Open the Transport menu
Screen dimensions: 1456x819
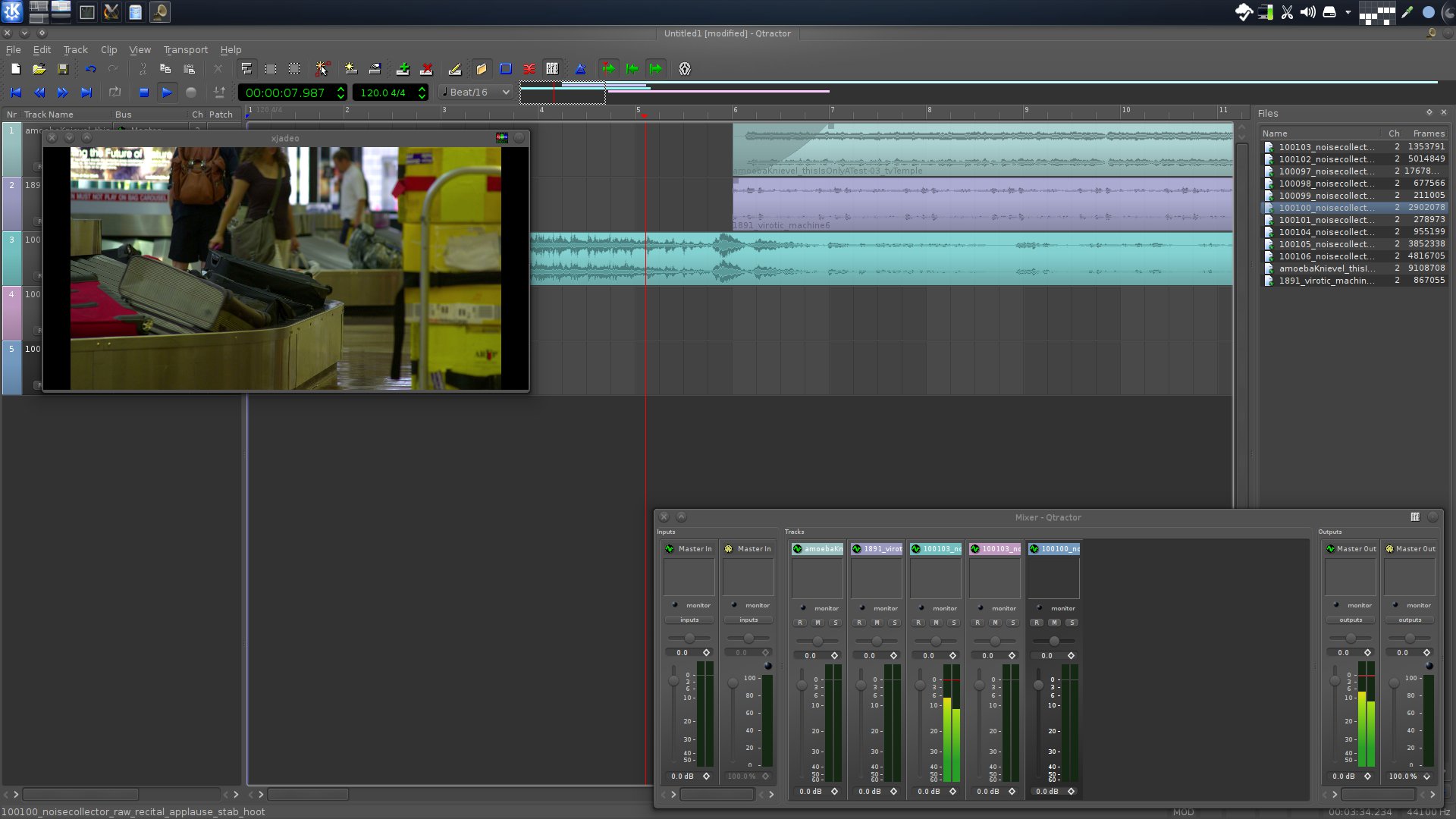click(185, 50)
